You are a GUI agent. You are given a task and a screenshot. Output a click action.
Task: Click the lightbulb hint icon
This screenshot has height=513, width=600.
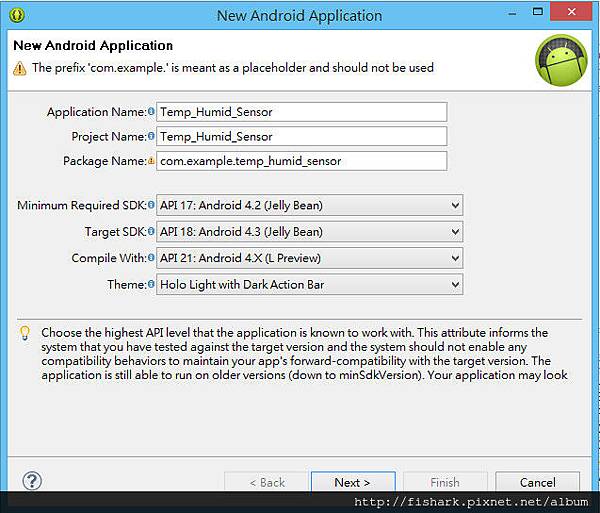[x=25, y=333]
